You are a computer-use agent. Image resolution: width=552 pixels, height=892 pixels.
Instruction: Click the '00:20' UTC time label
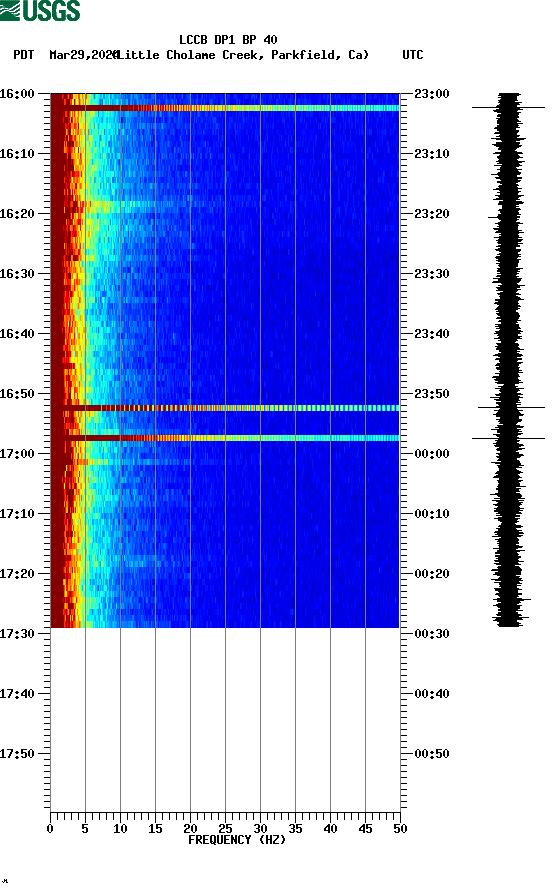432,574
